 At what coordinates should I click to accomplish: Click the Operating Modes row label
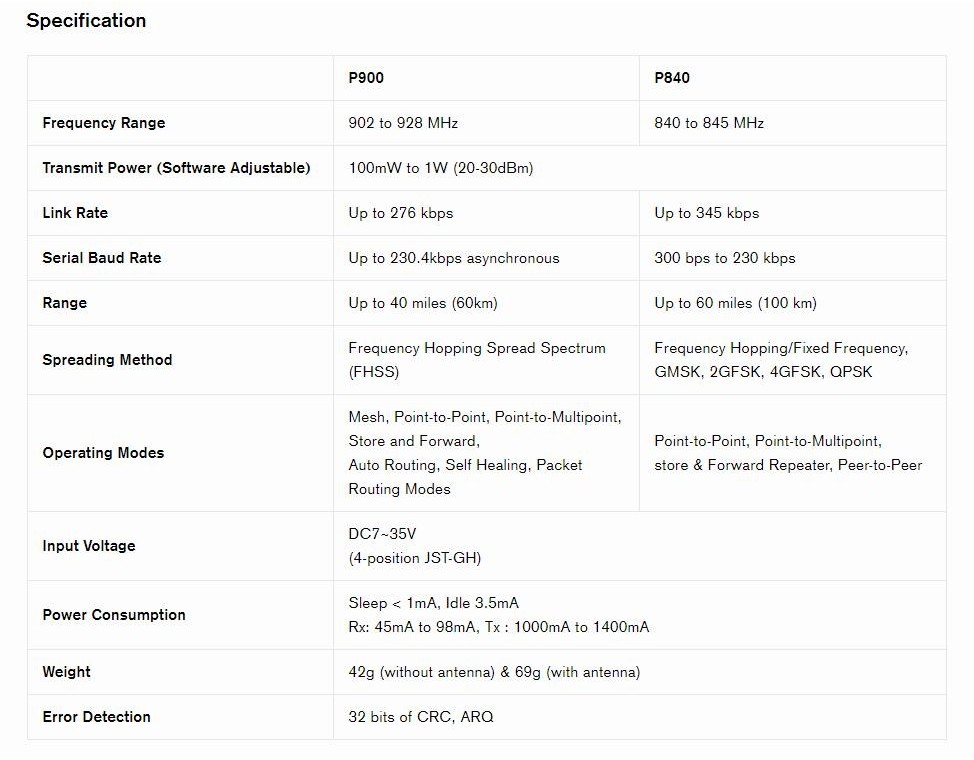pyautogui.click(x=103, y=453)
